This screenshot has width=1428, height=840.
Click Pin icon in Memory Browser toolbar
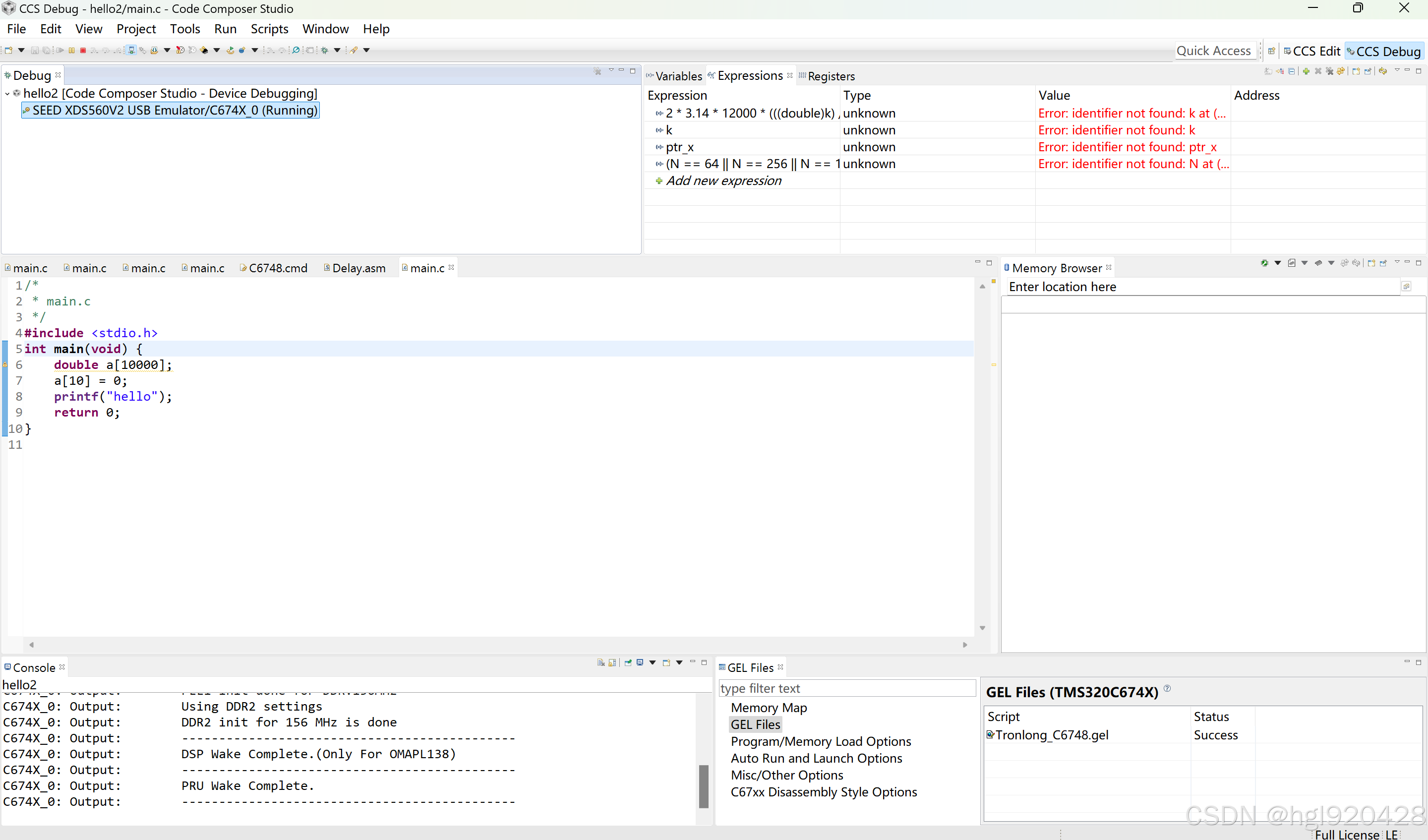click(1383, 263)
